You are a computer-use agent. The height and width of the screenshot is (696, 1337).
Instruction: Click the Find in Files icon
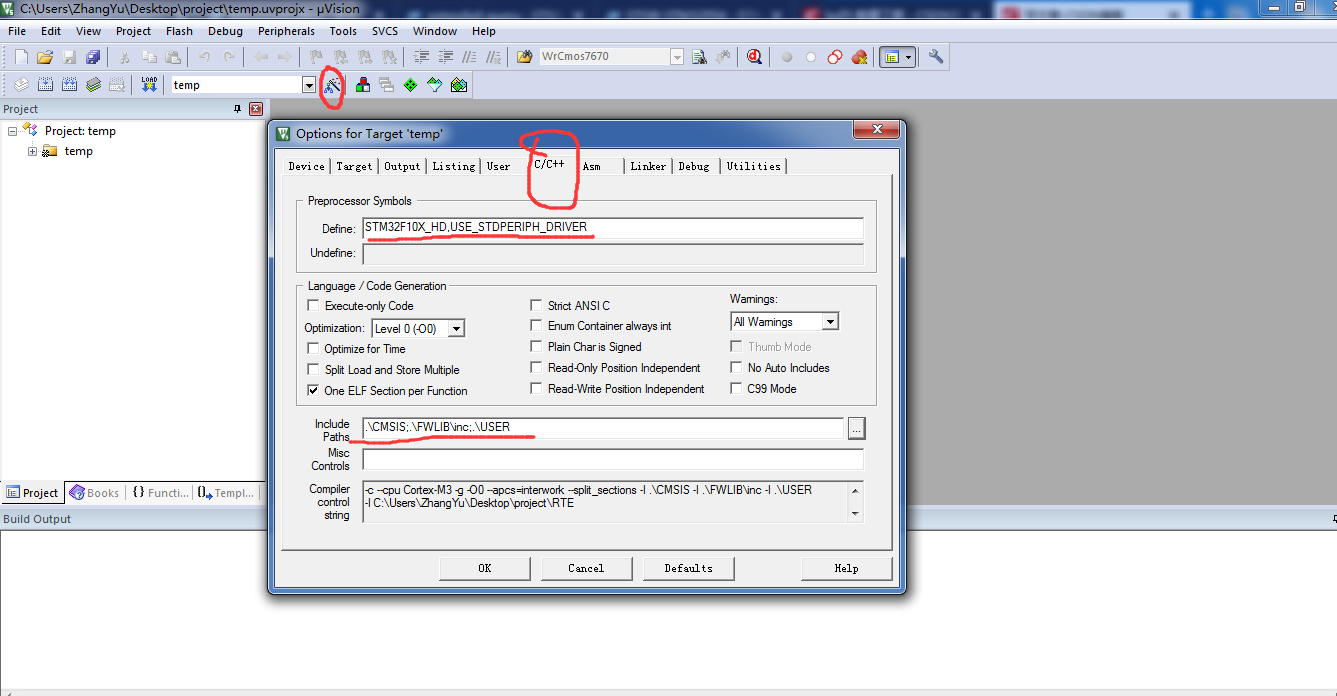coord(525,57)
